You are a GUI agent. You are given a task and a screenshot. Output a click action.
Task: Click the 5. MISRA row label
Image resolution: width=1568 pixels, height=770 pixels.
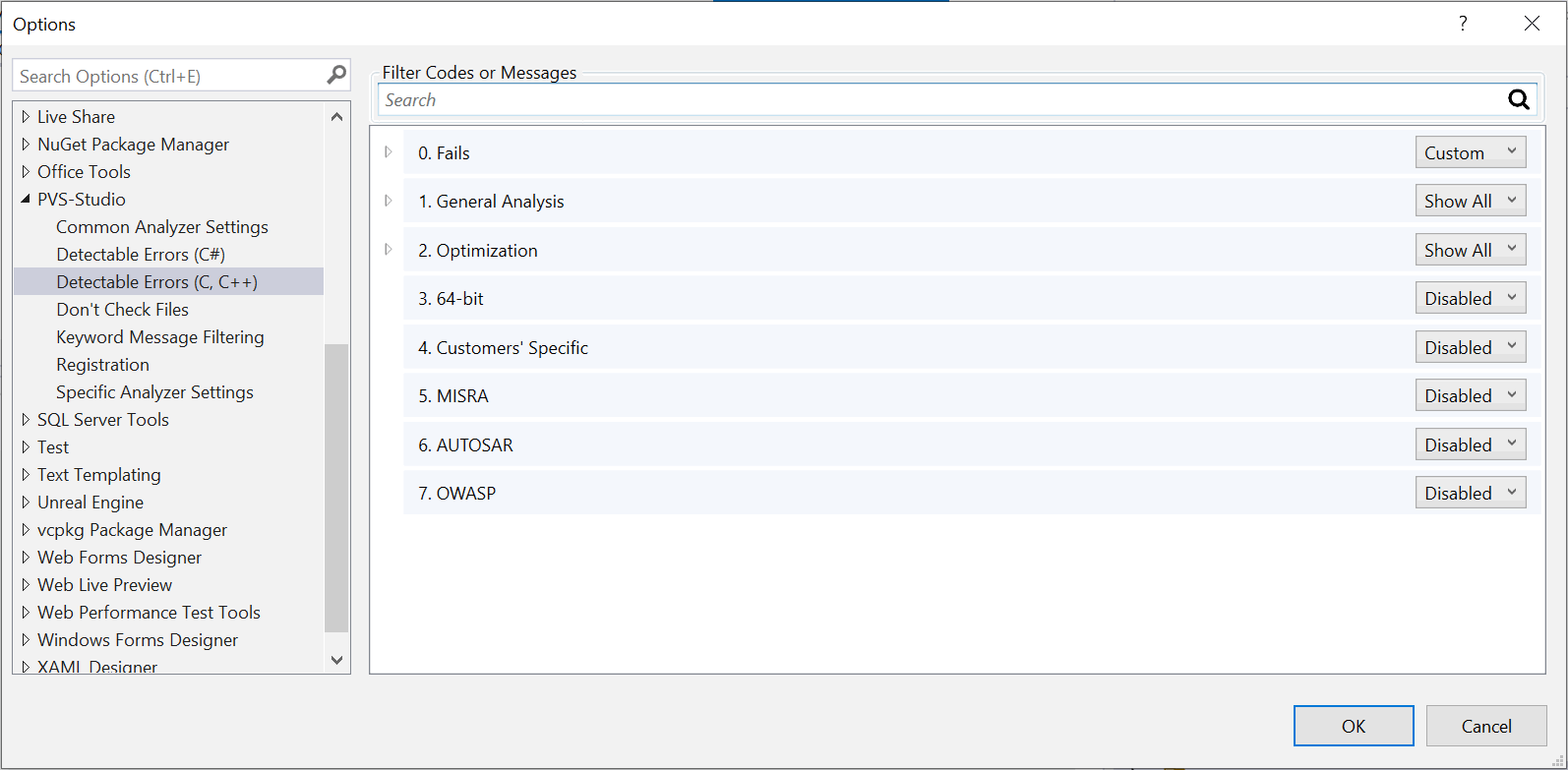pyautogui.click(x=452, y=395)
